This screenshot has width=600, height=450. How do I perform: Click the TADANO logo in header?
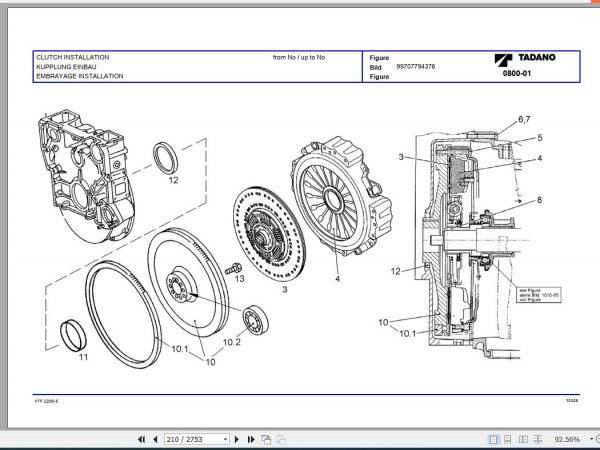(524, 58)
